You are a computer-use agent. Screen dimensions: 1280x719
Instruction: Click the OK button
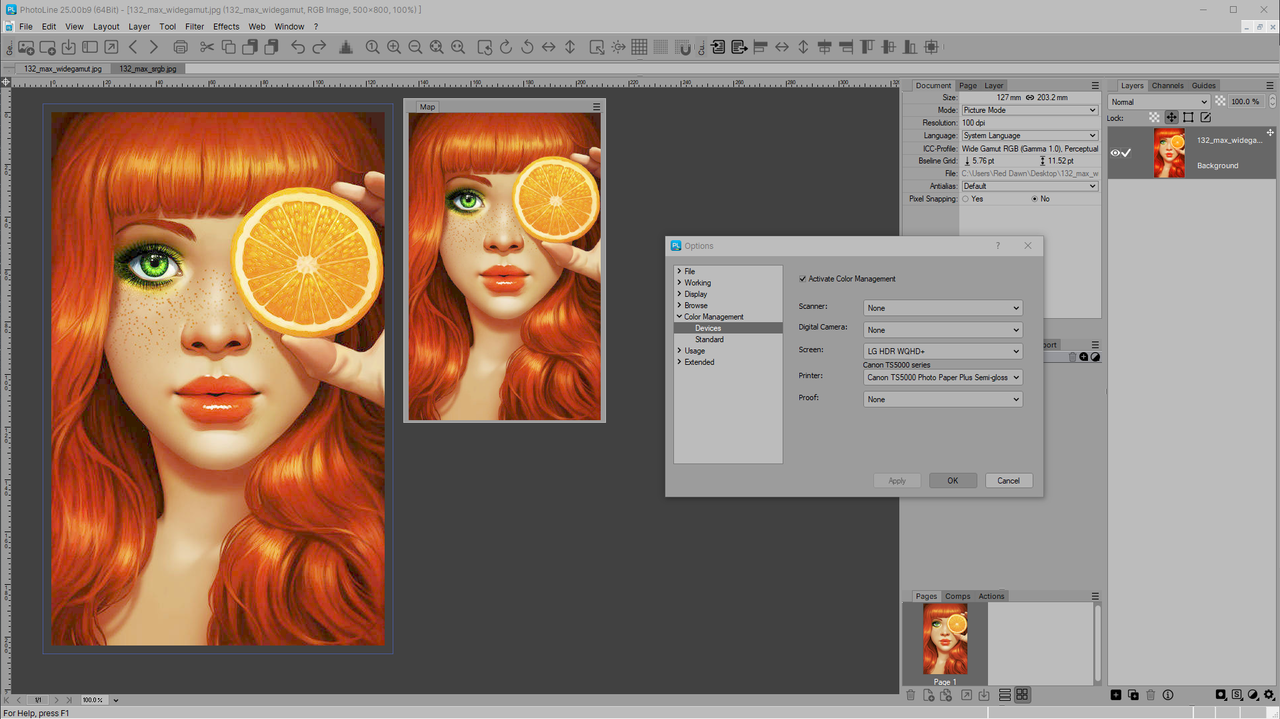tap(953, 481)
